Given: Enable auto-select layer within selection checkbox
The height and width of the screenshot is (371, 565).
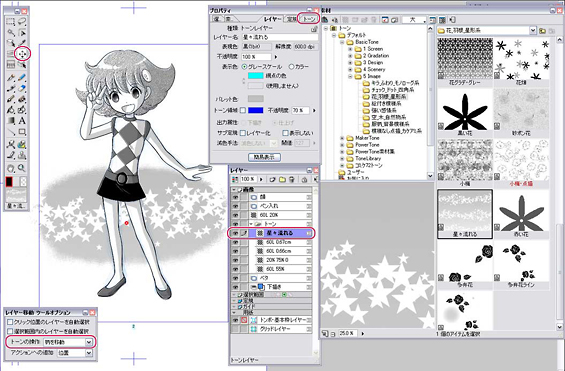Looking at the screenshot, I should [10, 331].
